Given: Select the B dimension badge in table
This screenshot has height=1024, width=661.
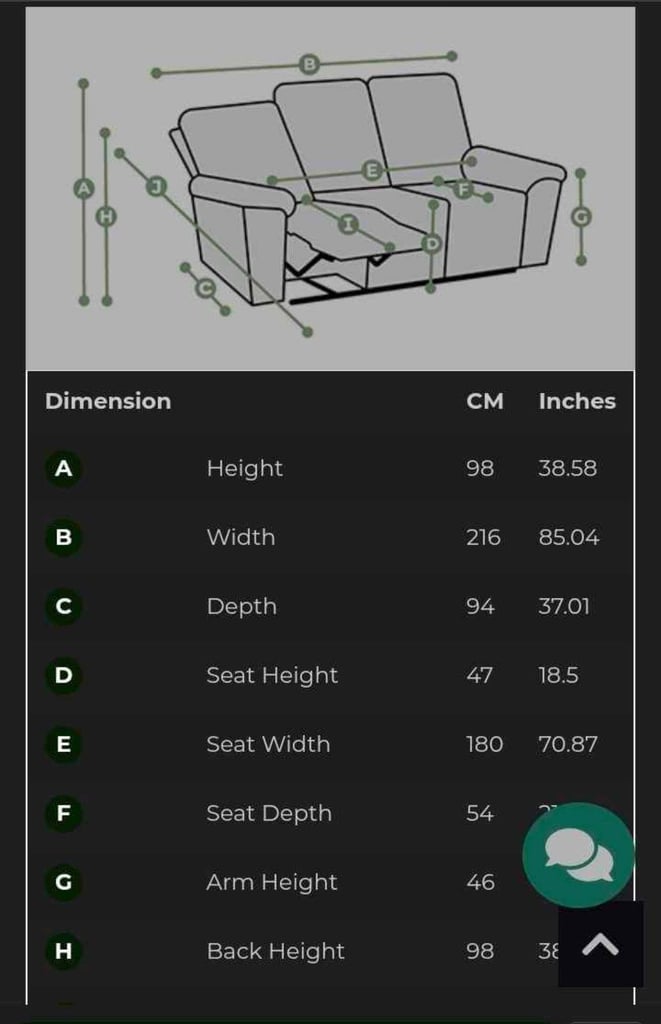Looking at the screenshot, I should (x=63, y=537).
